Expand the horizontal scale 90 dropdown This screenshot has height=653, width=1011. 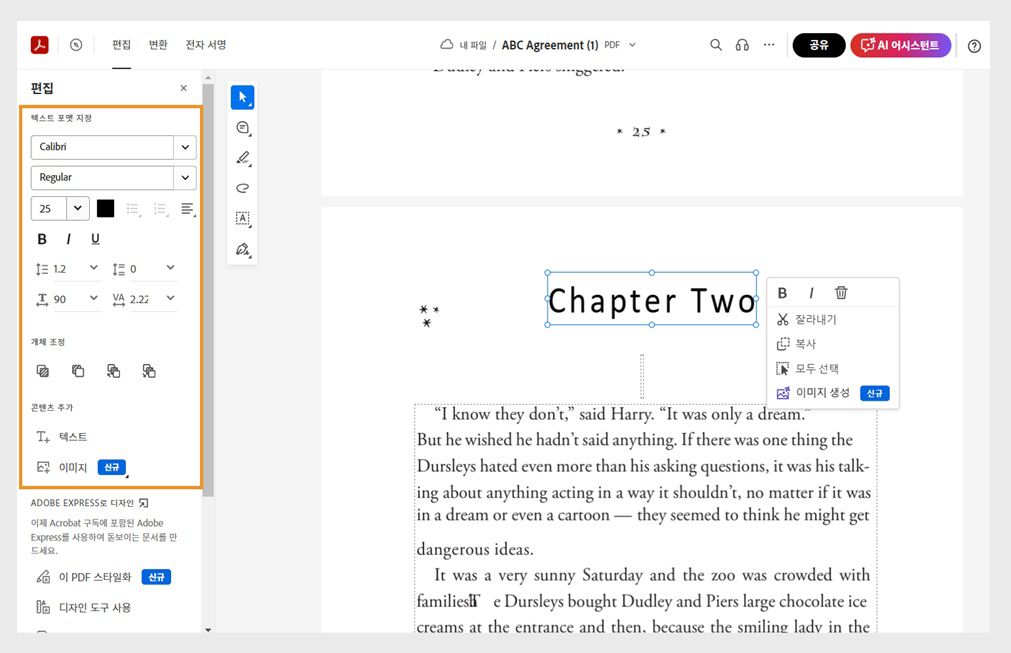coord(93,298)
